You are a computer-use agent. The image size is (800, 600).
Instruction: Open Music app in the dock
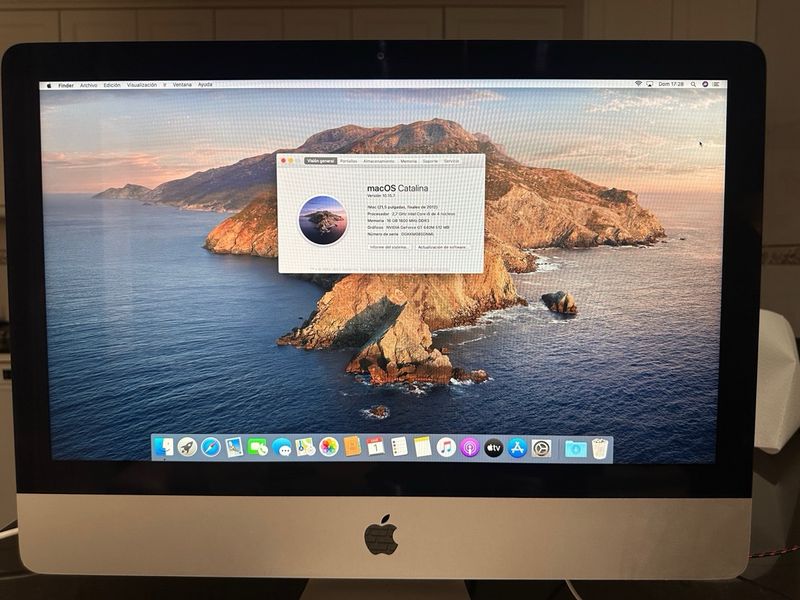pos(446,448)
